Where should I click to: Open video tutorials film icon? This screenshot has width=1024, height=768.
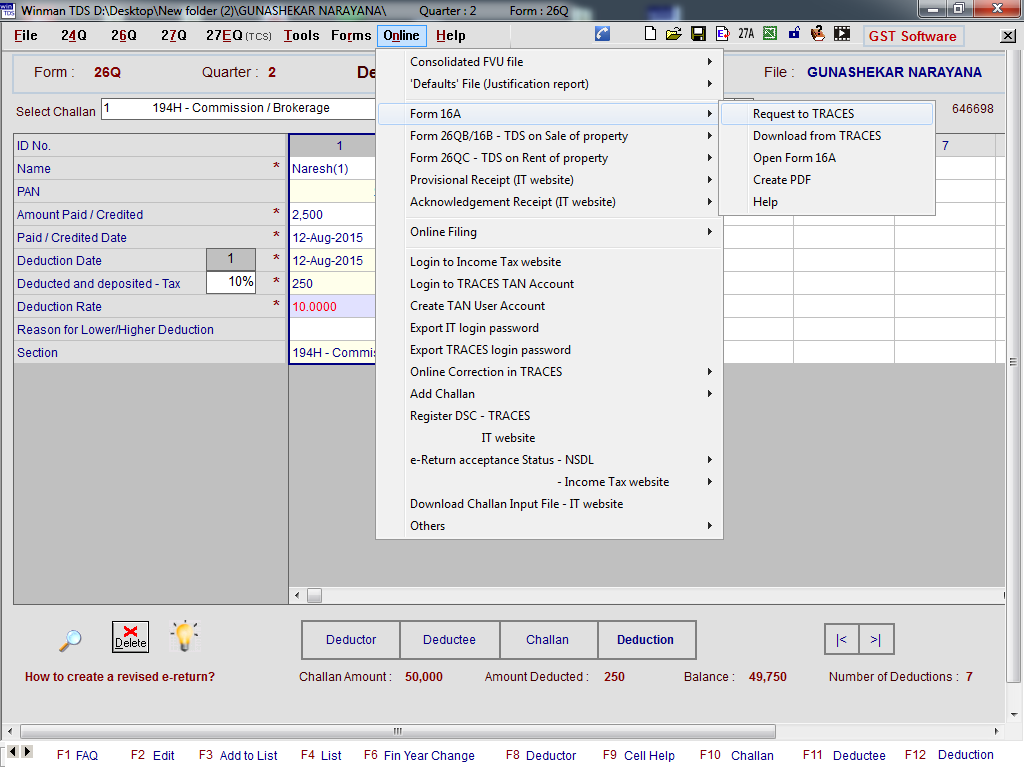[x=843, y=34]
